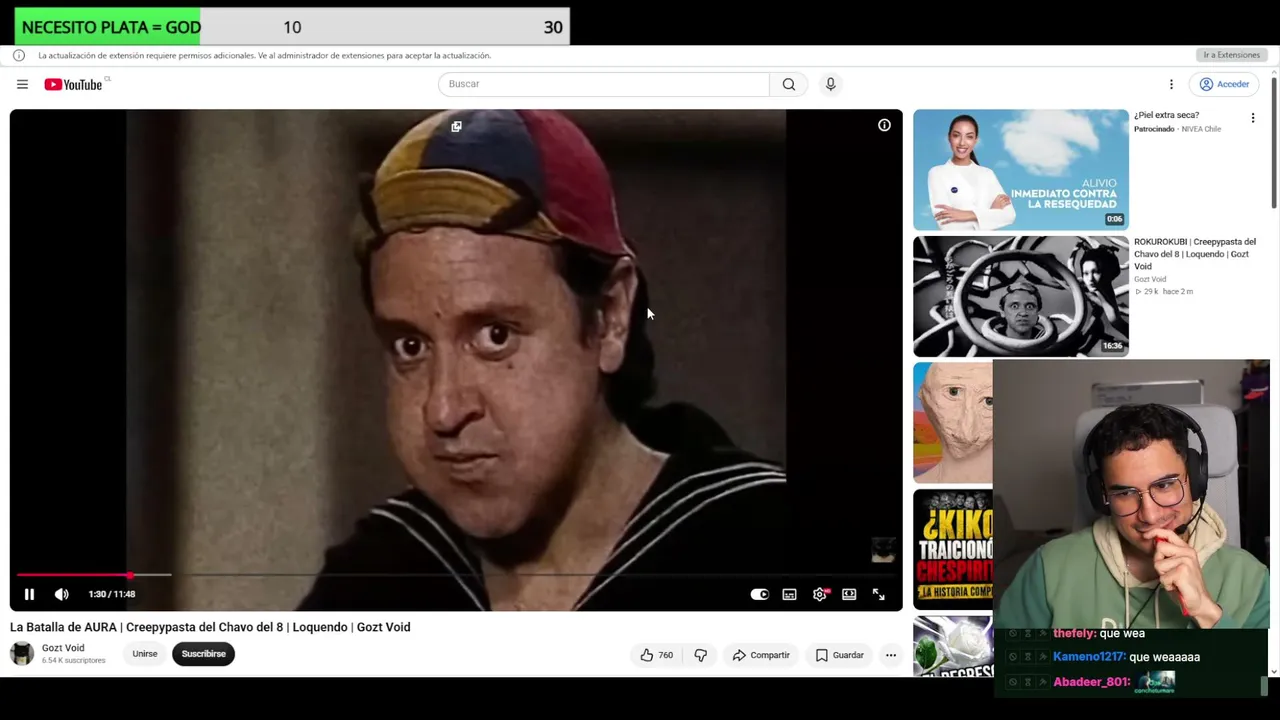Click the timeout icon beside thefely's message
This screenshot has width=1280, height=720.
coord(1027,634)
